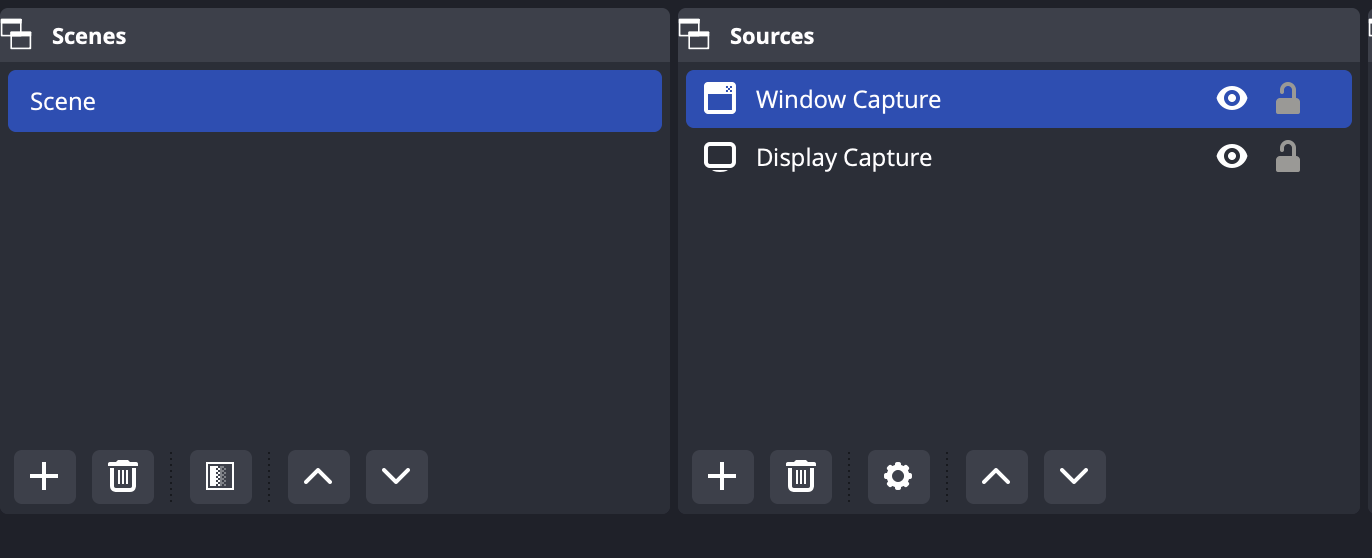Add a new scene with plus button
This screenshot has width=1372, height=558.
point(45,477)
